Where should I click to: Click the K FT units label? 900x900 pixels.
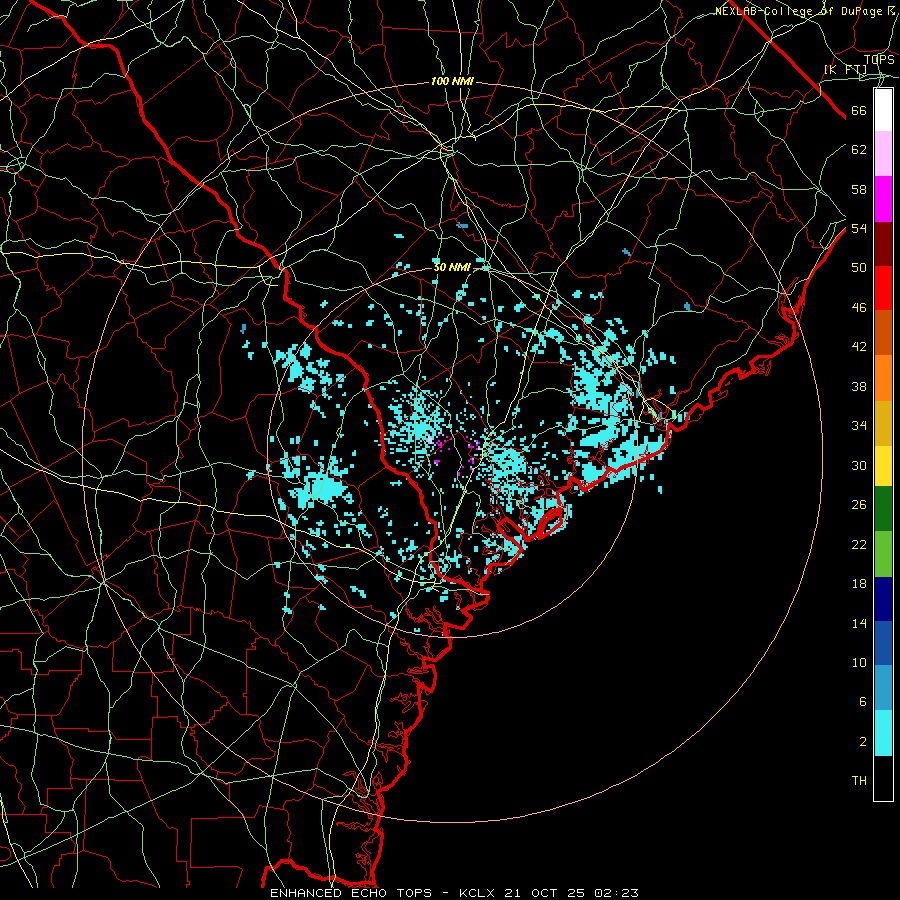click(845, 69)
